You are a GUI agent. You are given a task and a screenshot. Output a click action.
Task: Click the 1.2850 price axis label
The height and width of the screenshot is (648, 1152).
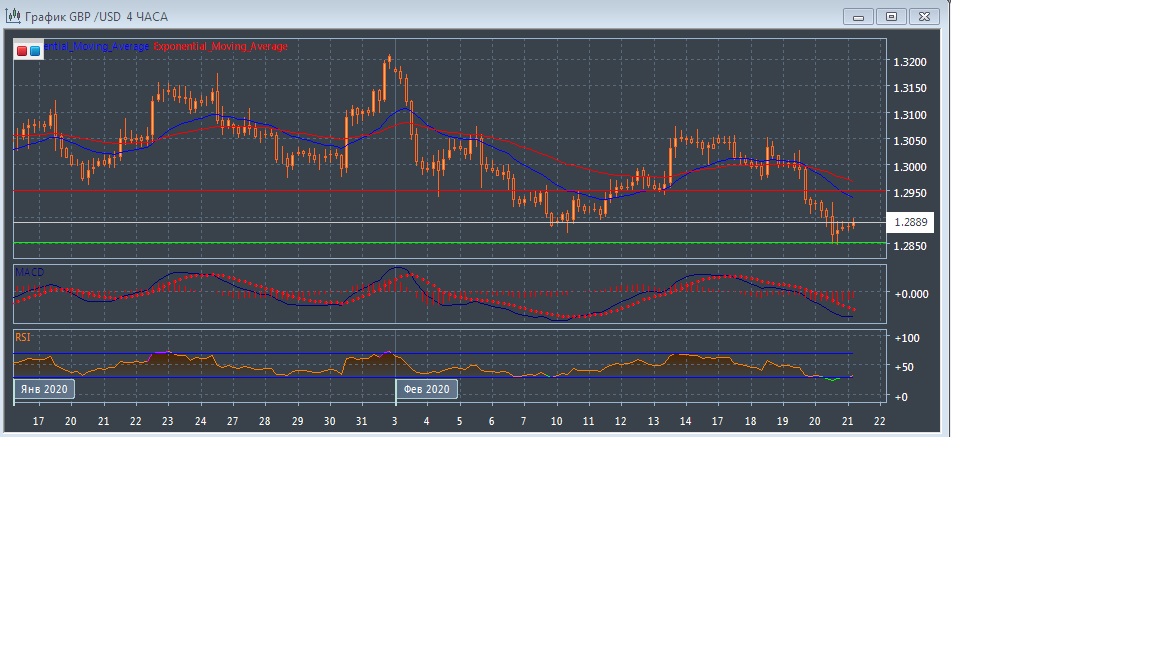tap(909, 246)
